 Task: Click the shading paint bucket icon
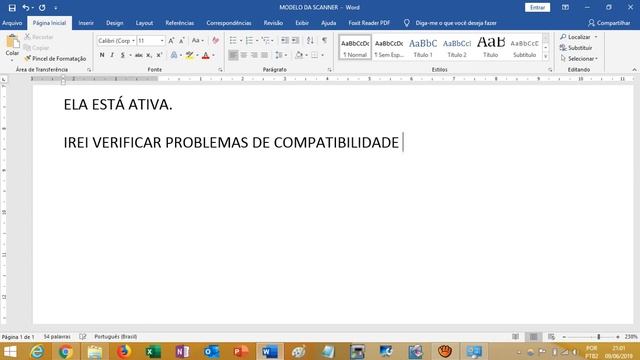(299, 55)
